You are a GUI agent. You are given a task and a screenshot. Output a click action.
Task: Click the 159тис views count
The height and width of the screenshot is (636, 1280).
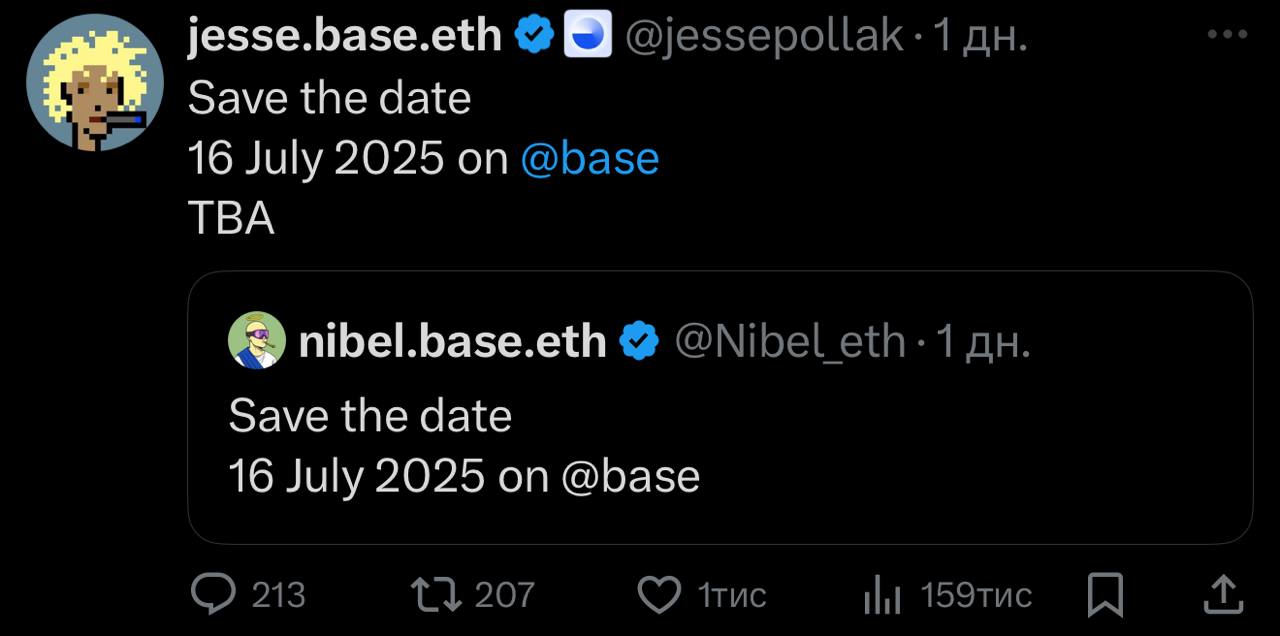[976, 596]
